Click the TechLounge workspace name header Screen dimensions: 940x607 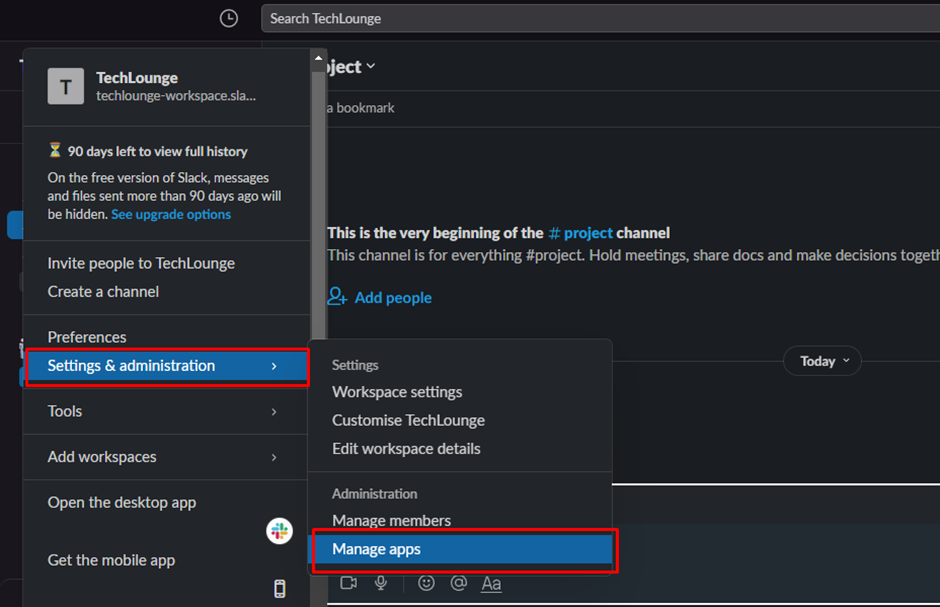pyautogui.click(x=137, y=78)
